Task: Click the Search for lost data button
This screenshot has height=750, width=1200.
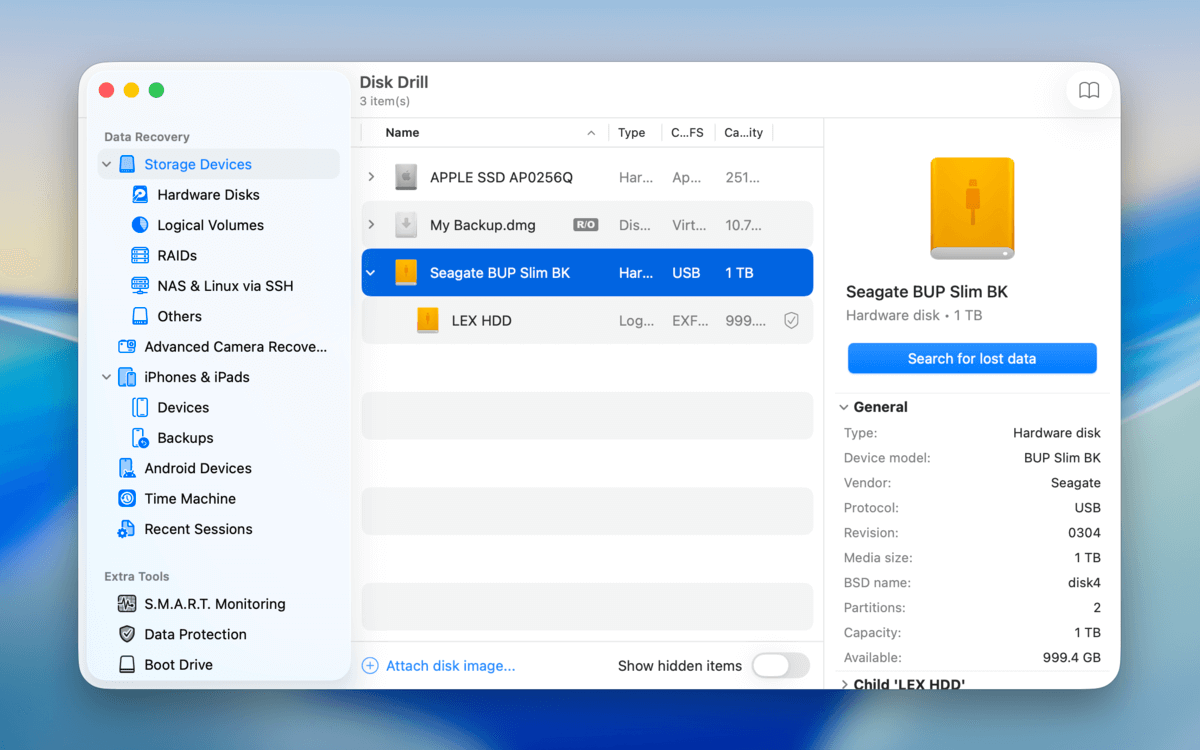Action: click(x=971, y=359)
